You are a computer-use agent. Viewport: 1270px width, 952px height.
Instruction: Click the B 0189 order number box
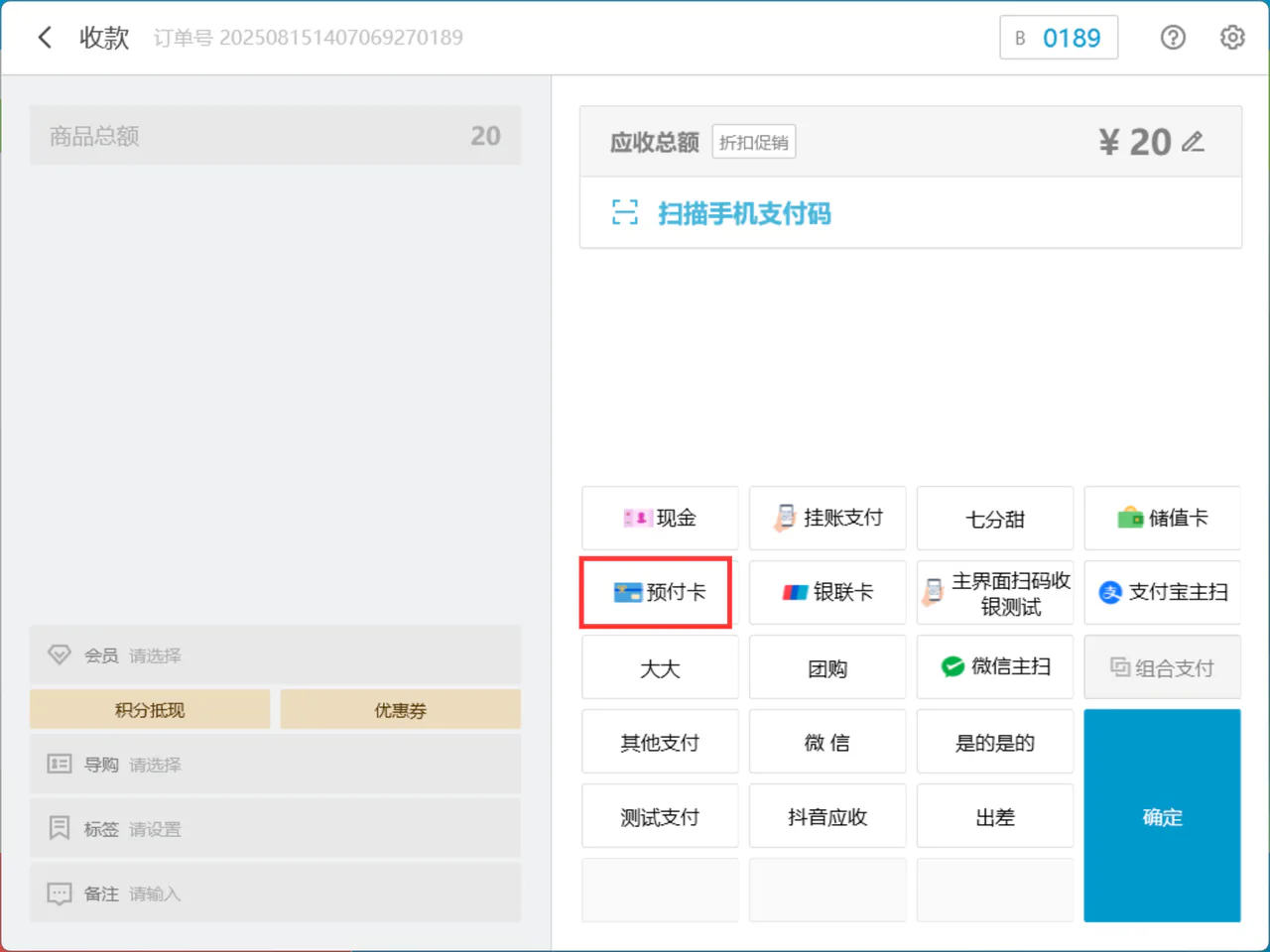point(1059,38)
